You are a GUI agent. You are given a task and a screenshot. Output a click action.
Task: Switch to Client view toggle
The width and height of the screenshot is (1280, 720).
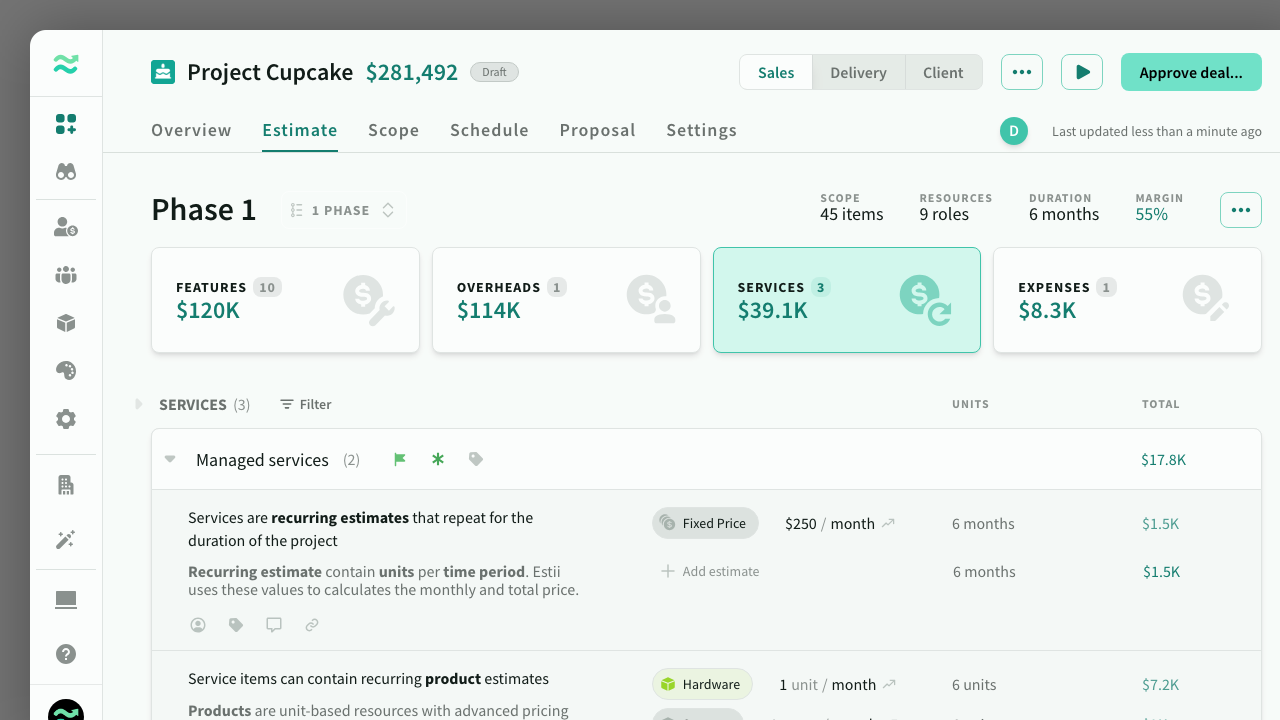(943, 73)
